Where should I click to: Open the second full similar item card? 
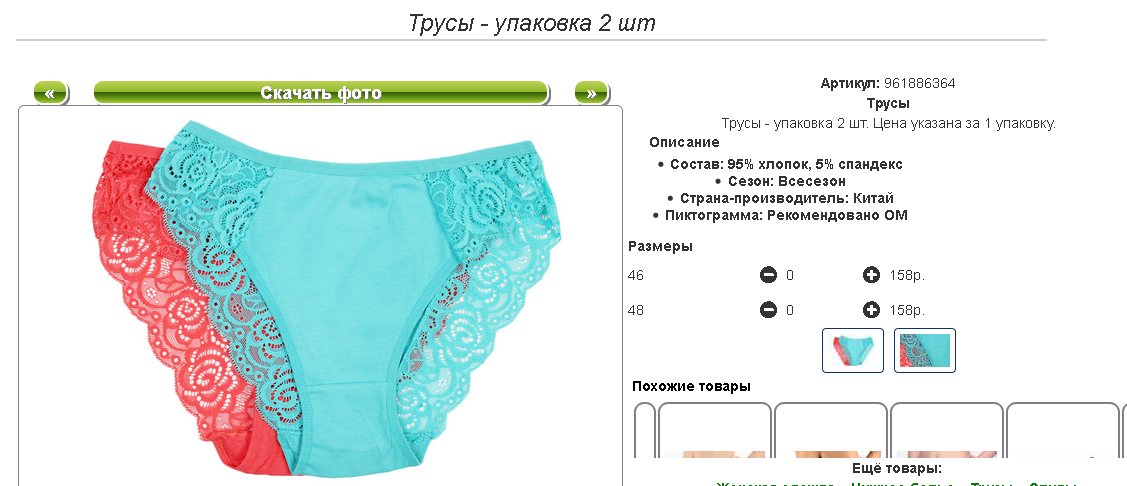tap(831, 430)
